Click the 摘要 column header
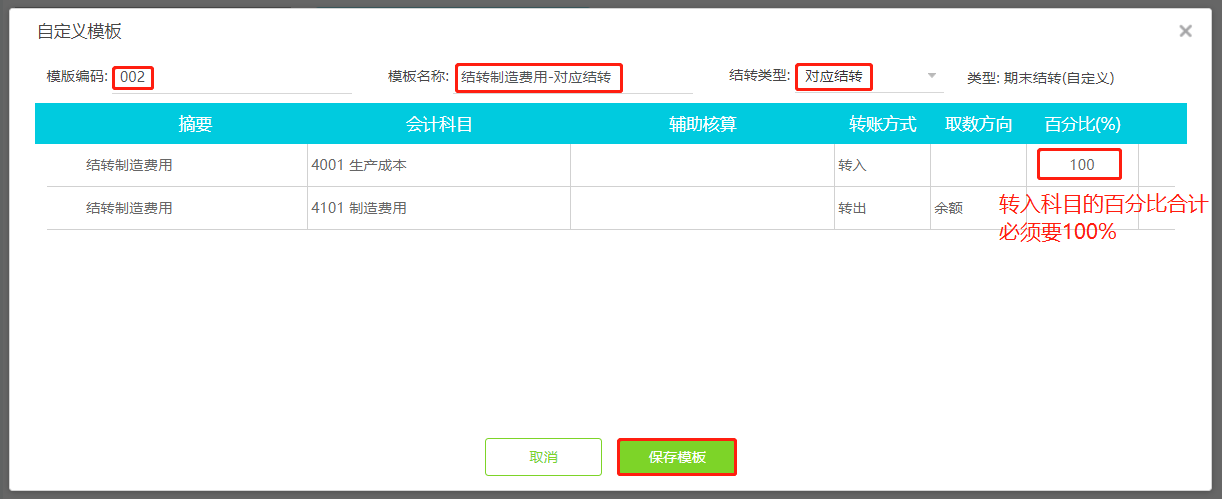Viewport: 1222px width, 499px height. click(x=196, y=124)
